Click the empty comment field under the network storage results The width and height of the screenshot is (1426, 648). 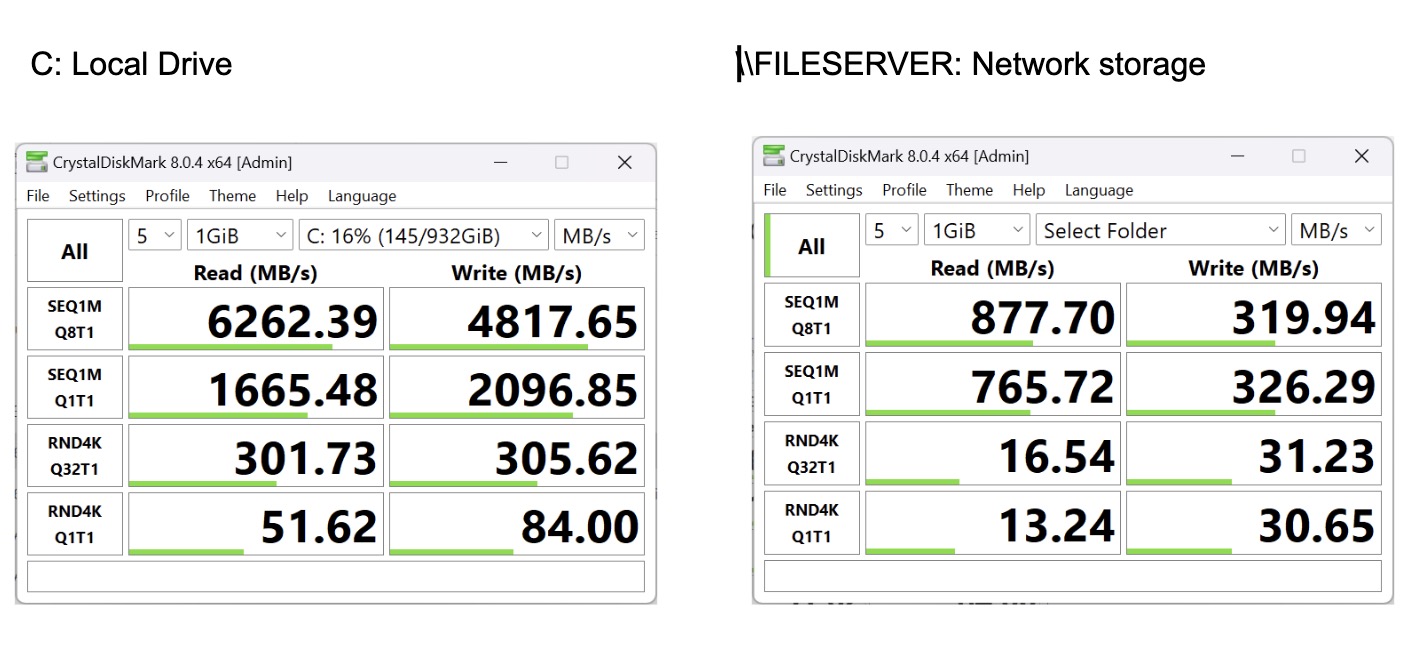pos(1072,576)
